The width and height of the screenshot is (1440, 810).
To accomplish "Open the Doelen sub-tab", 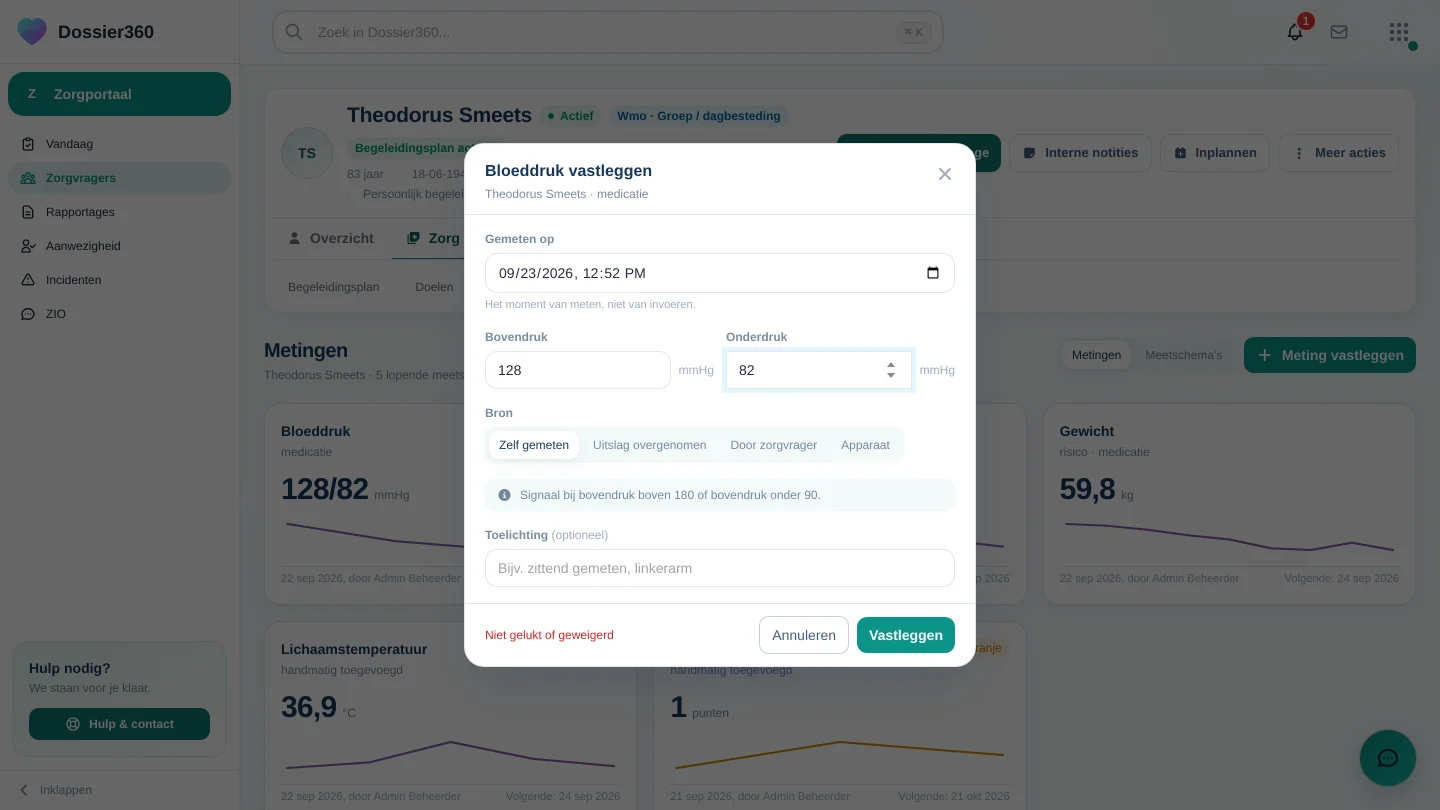I will point(434,287).
